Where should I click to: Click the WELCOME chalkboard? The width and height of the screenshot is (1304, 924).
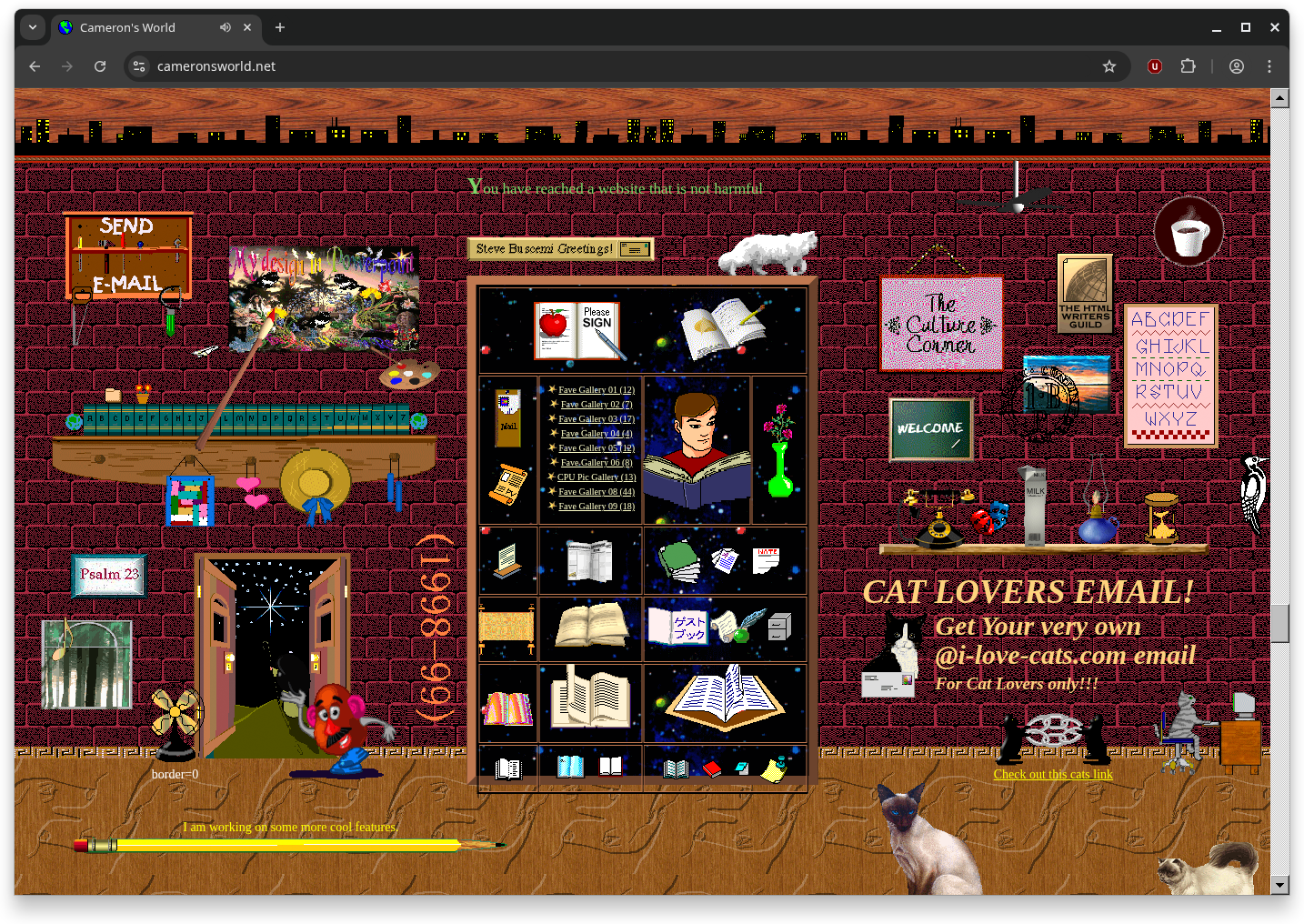[930, 428]
